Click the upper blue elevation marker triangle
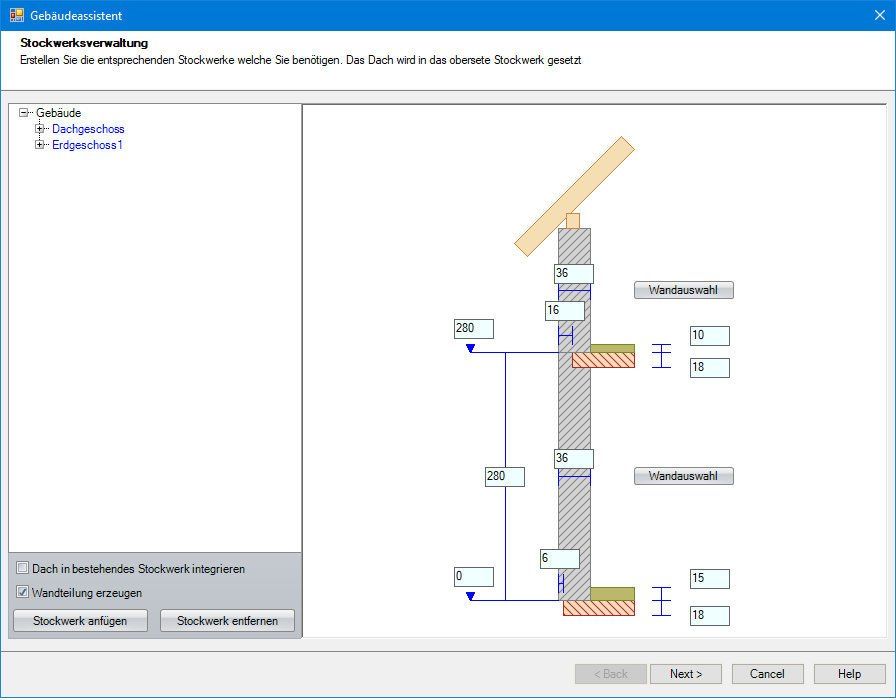896x700 pixels. click(470, 348)
